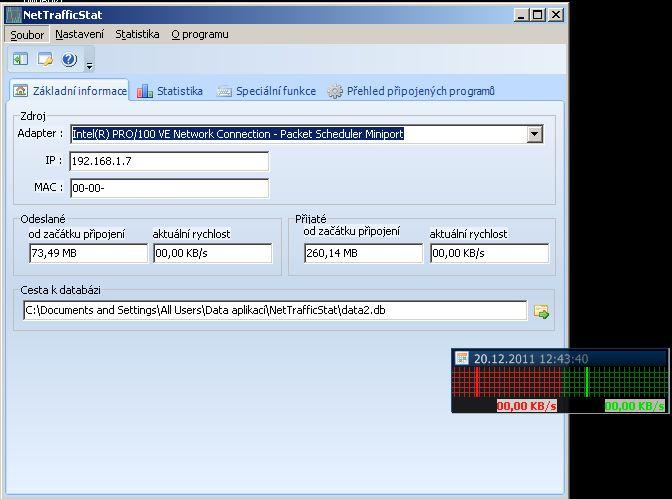Open the Nastavení menu
This screenshot has width=672, height=499.
[x=79, y=34]
